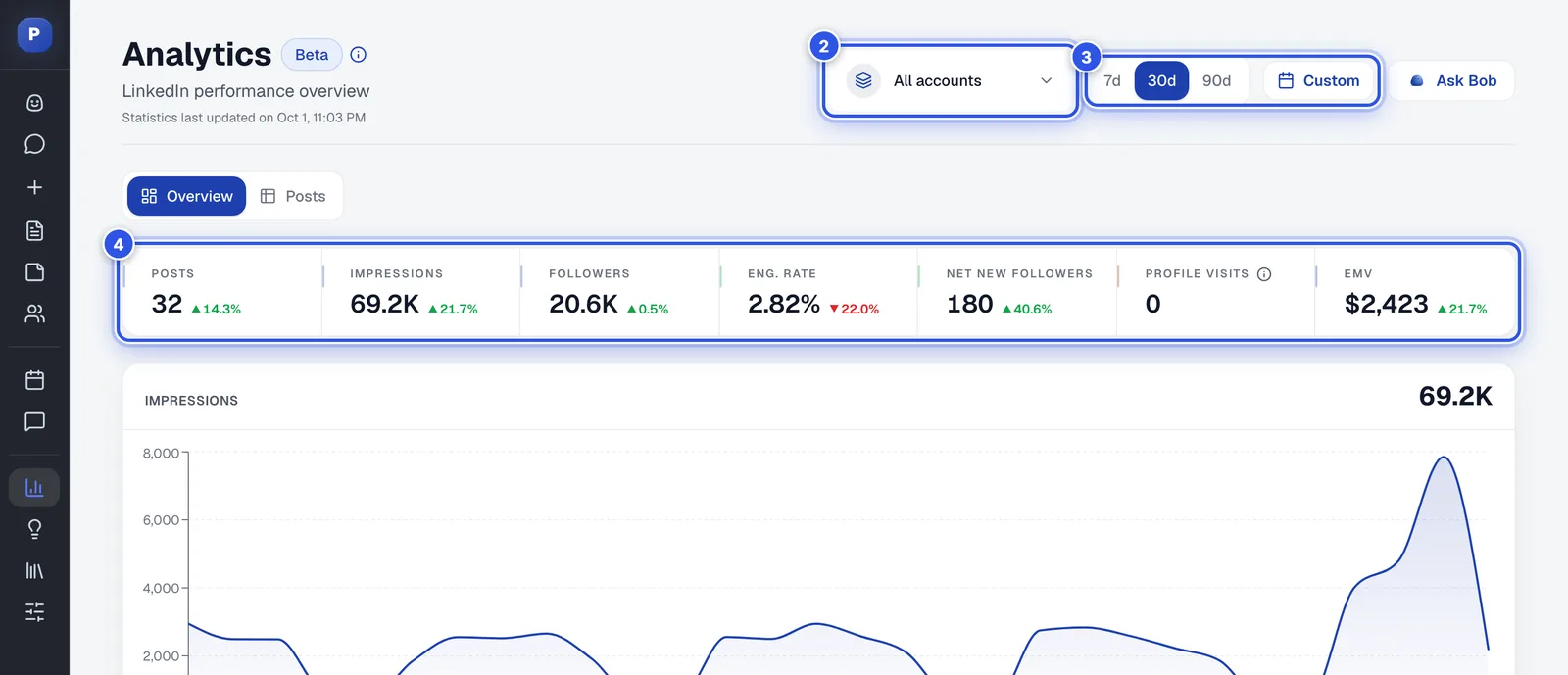Viewport: 1568px width, 675px height.
Task: Open the analytics bar chart sidebar icon
Action: pos(34,487)
